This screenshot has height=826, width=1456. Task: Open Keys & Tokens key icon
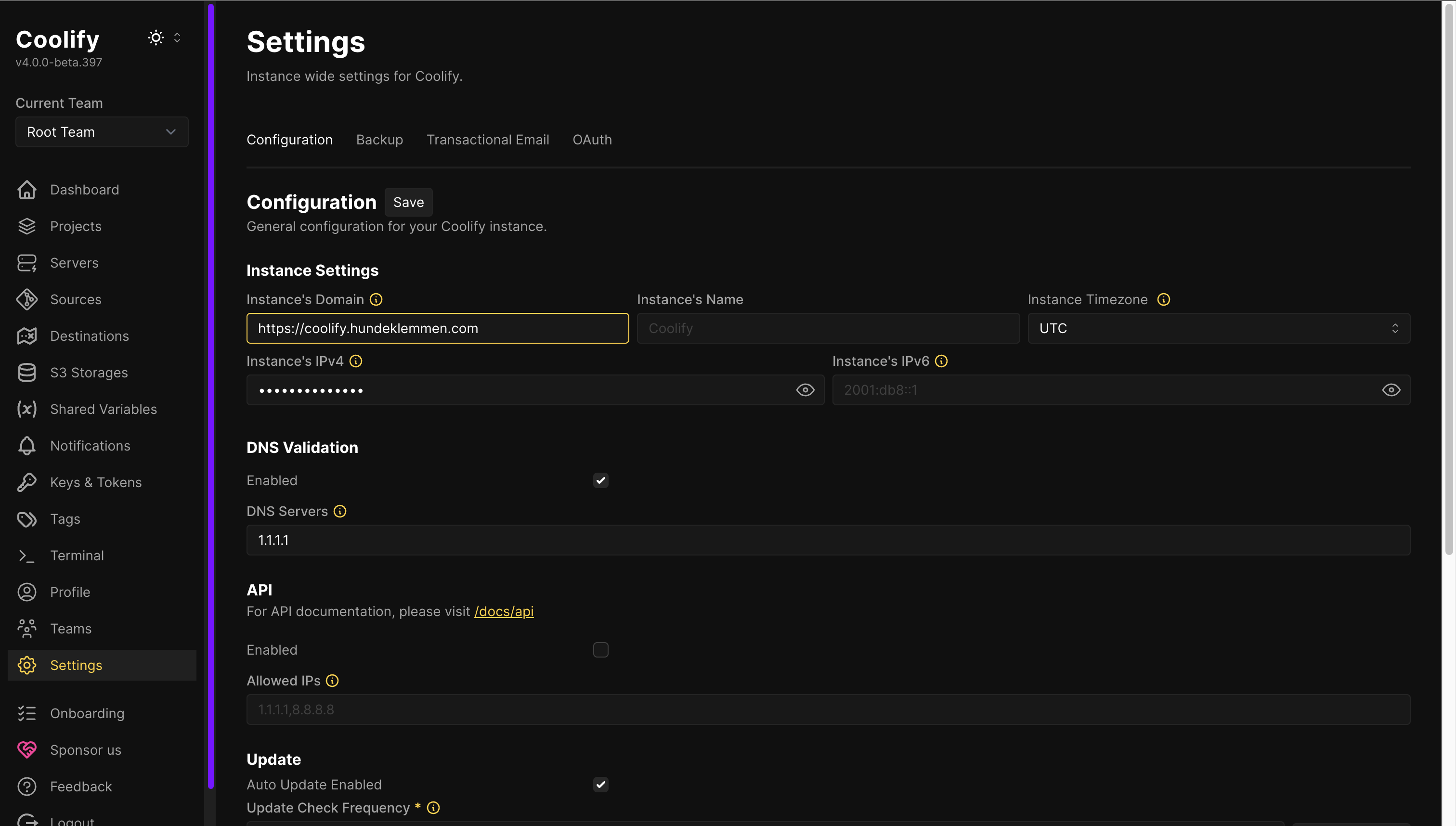click(26, 482)
